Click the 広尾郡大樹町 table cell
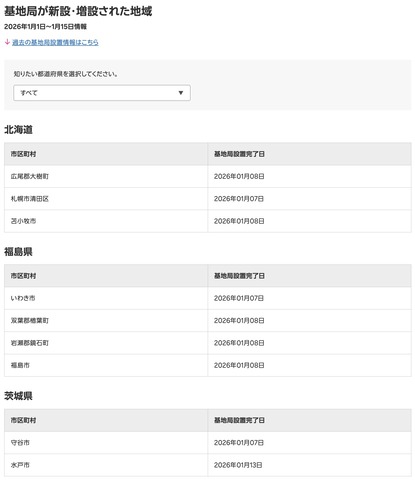415x480 pixels. pyautogui.click(x=106, y=176)
